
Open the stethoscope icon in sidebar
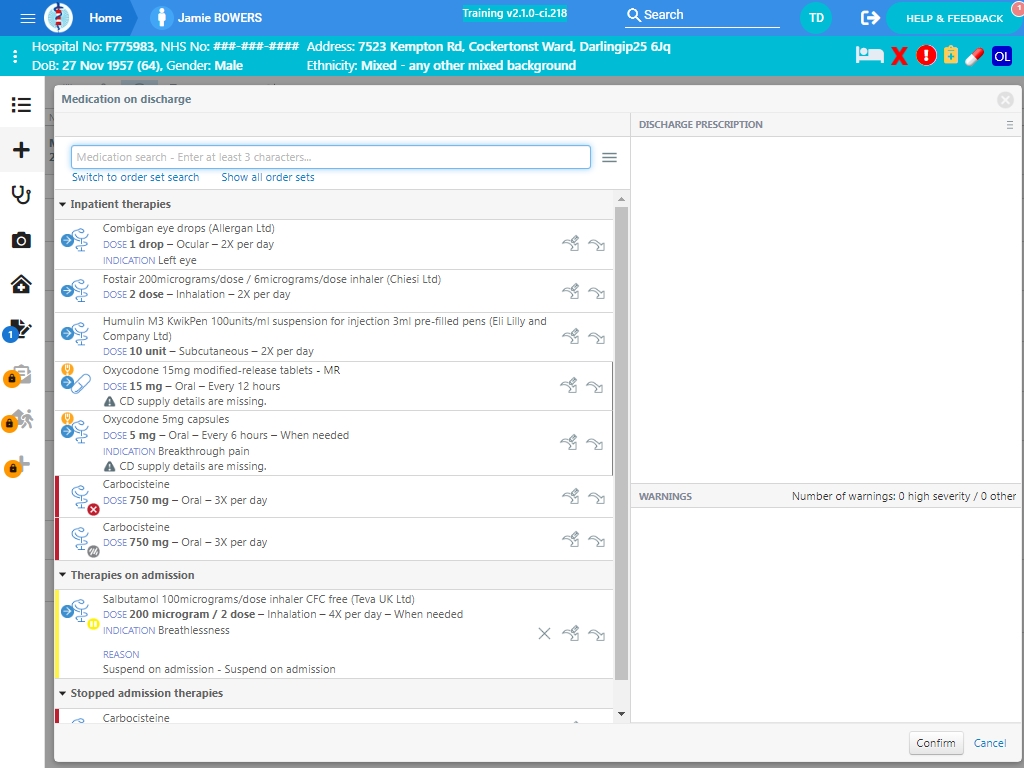22,195
